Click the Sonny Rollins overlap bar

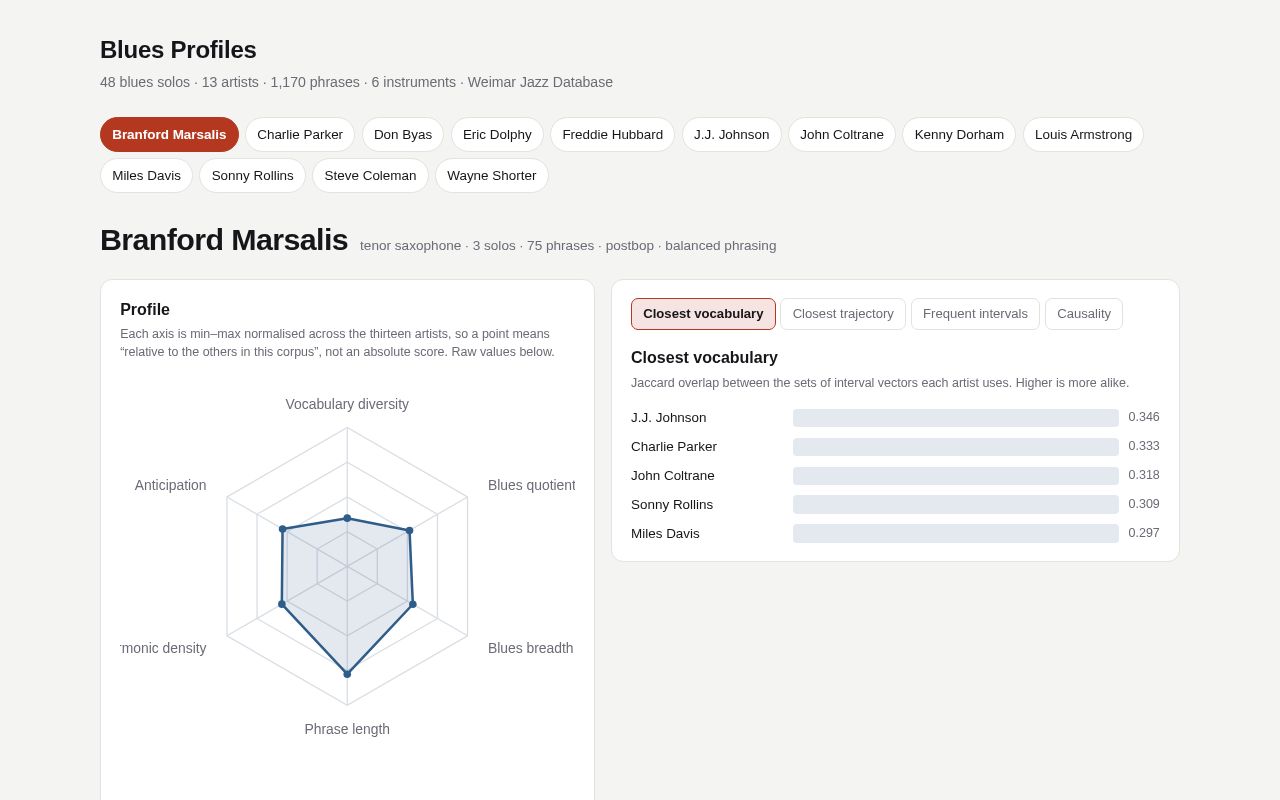coord(956,505)
